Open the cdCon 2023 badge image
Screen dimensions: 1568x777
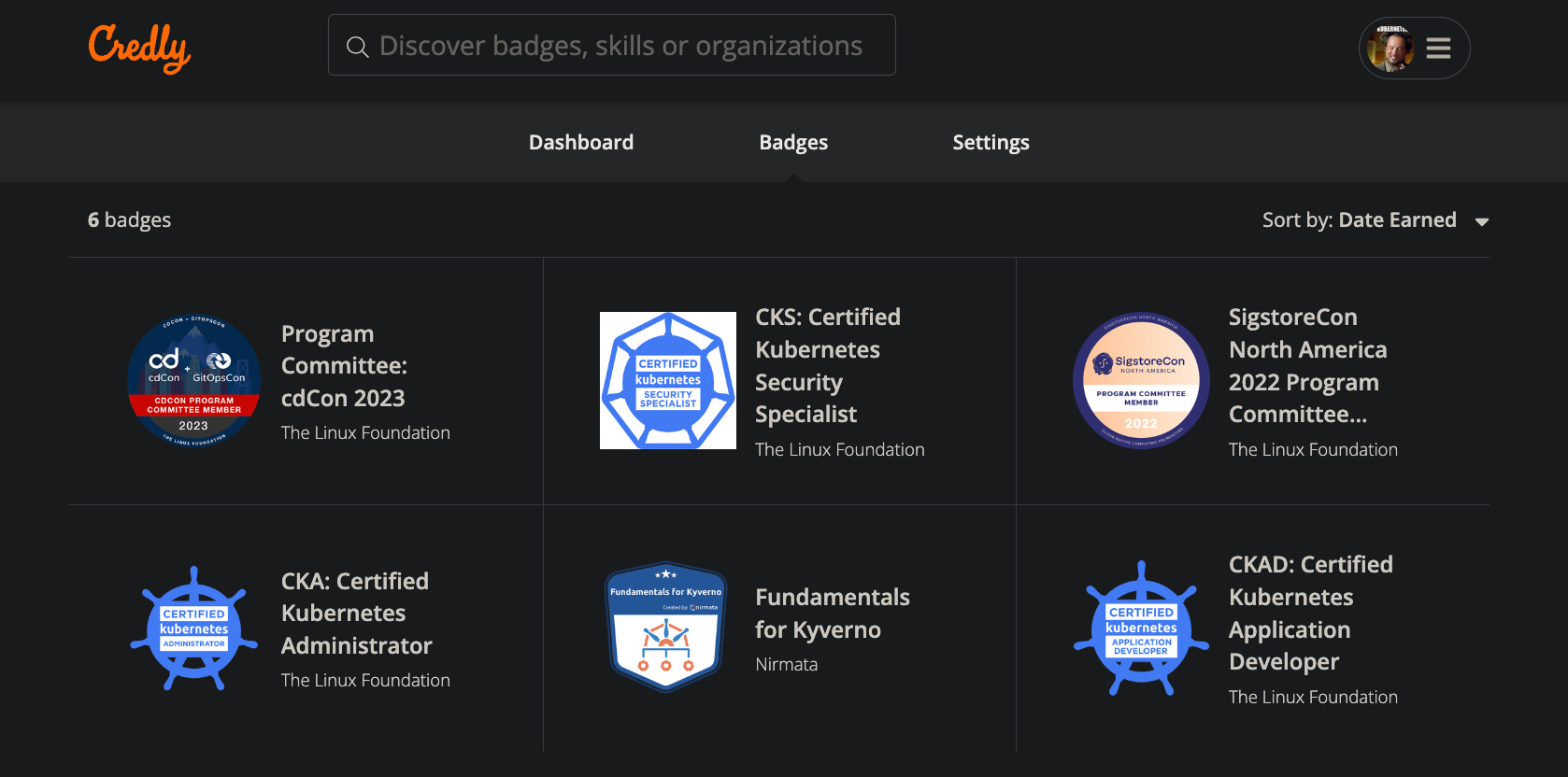[x=193, y=381]
